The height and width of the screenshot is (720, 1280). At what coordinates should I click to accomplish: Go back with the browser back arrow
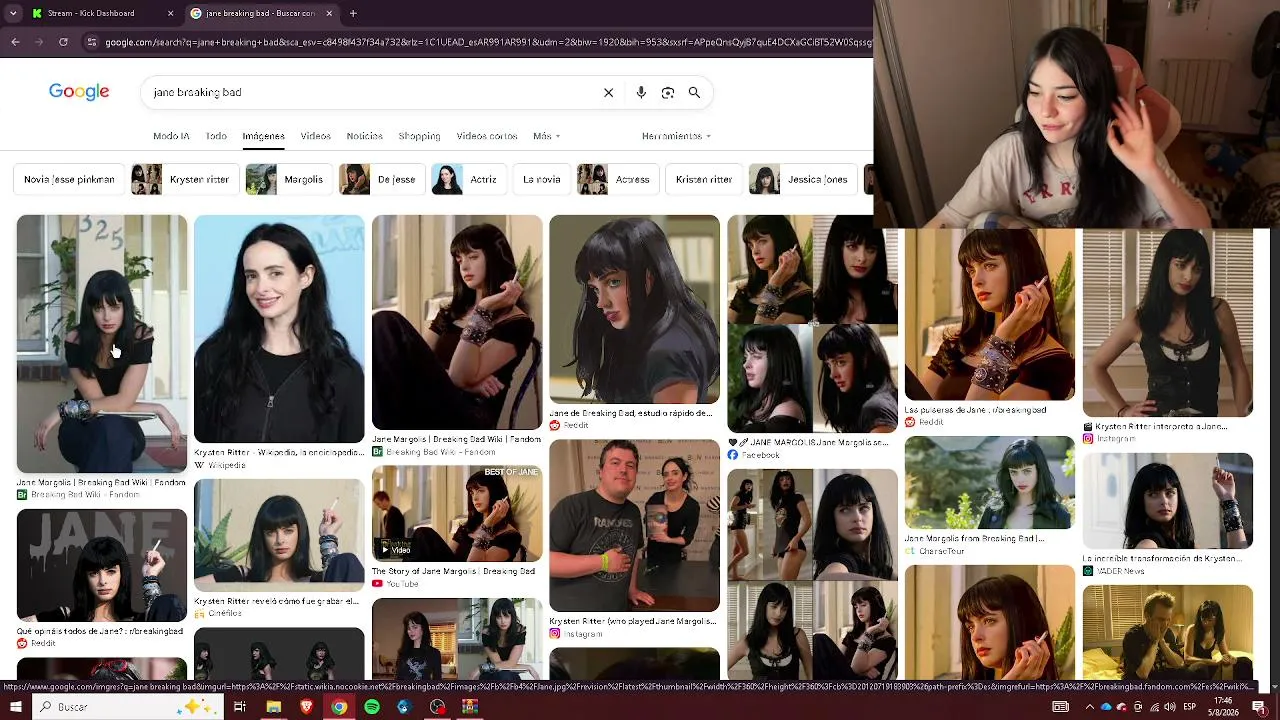15,42
